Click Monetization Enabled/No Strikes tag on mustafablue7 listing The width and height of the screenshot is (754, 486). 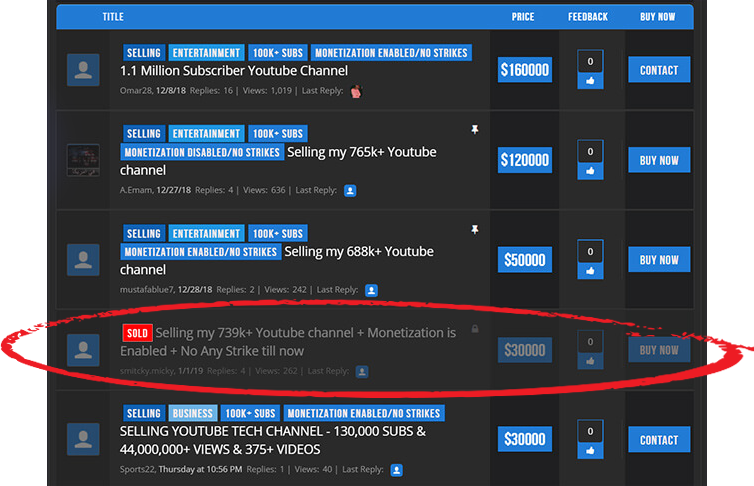[201, 252]
